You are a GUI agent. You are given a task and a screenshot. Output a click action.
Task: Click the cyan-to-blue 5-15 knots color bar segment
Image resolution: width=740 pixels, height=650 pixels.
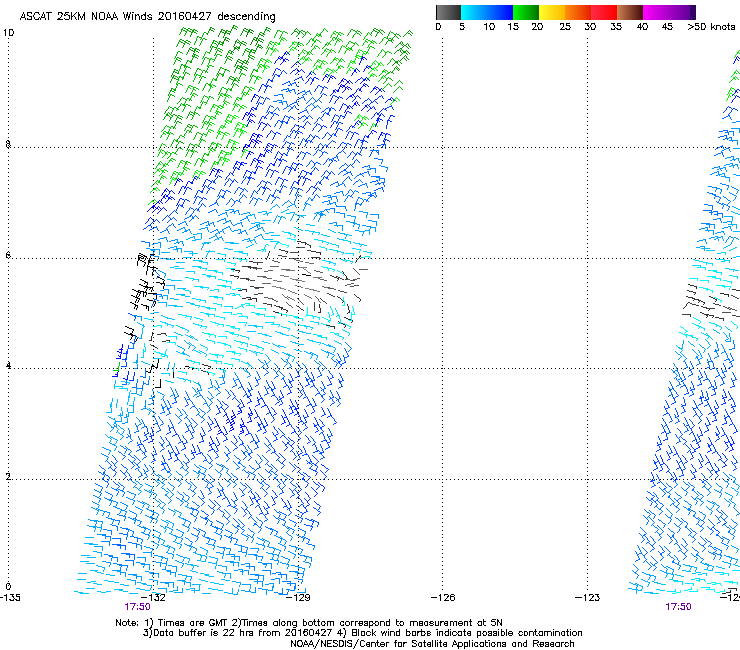tap(487, 12)
